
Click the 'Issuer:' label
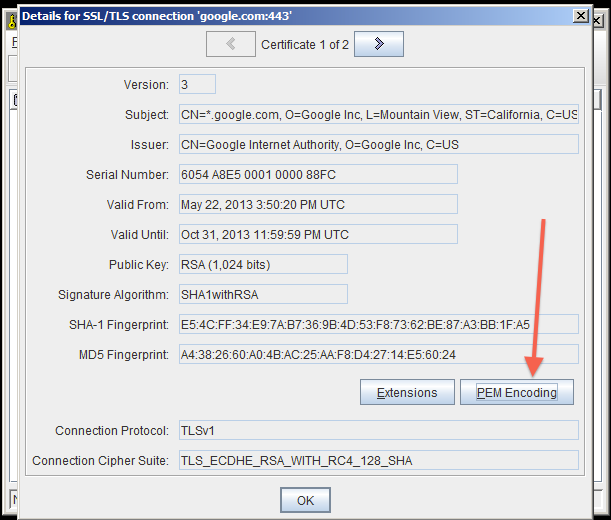(150, 145)
